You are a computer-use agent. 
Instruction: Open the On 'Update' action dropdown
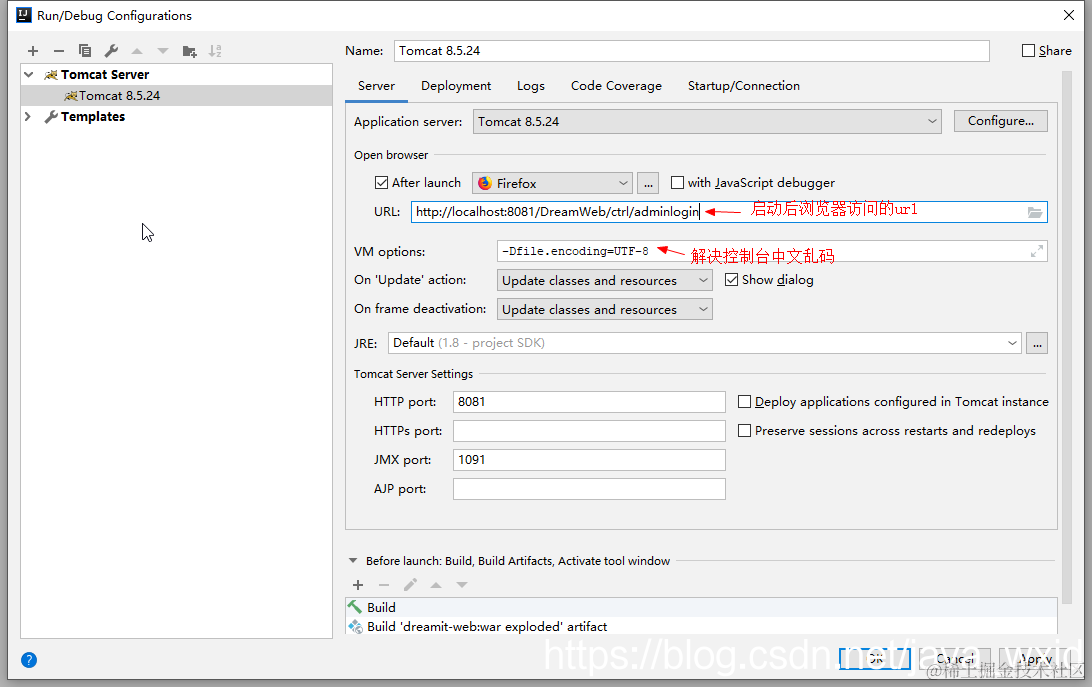[604, 280]
